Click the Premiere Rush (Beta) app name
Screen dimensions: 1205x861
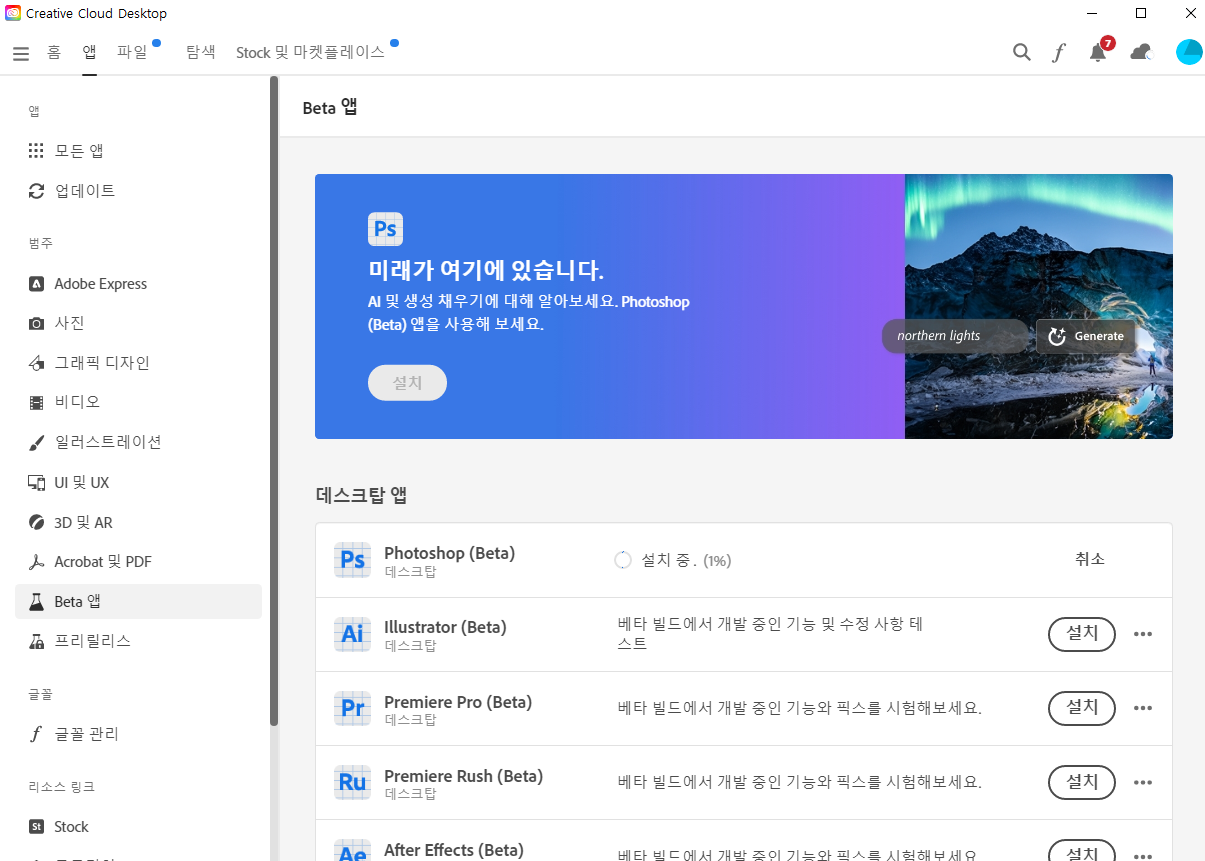[x=463, y=776]
